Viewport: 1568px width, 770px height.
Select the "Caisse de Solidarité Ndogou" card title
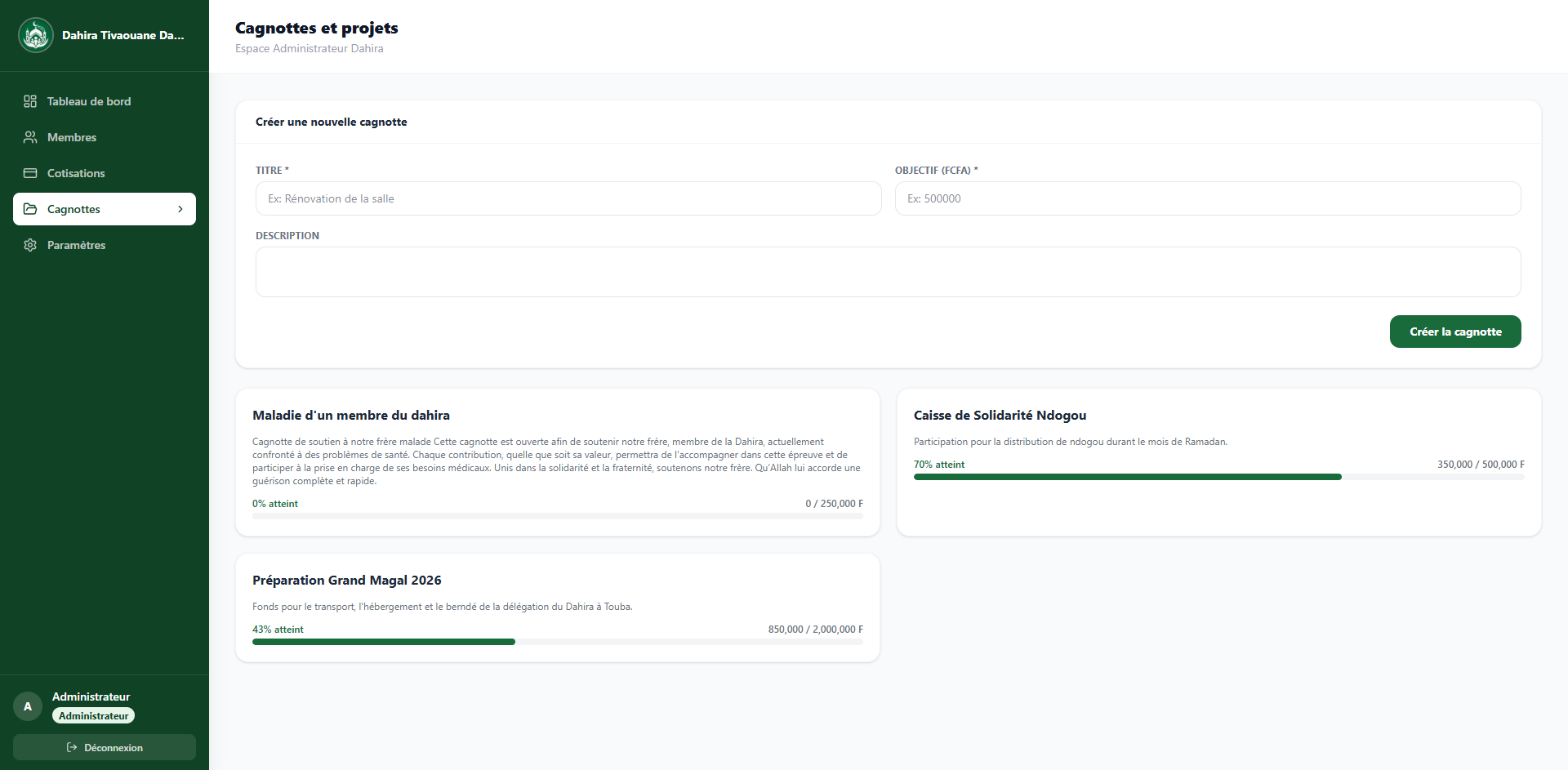click(1000, 415)
